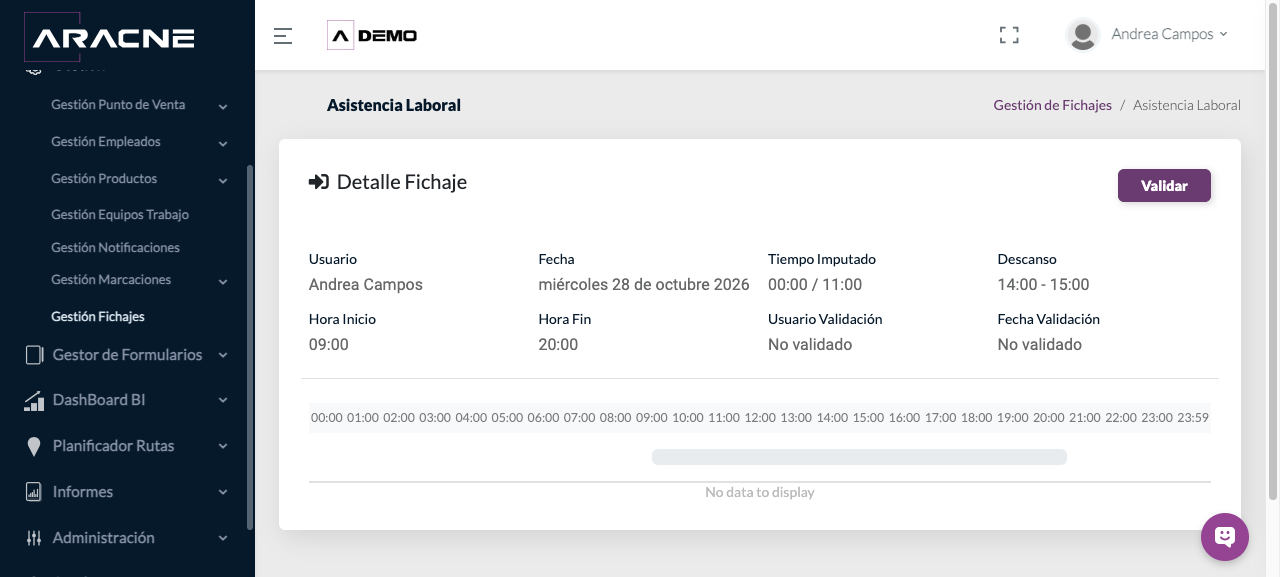
Task: Click the ARACNE logo
Action: [110, 38]
